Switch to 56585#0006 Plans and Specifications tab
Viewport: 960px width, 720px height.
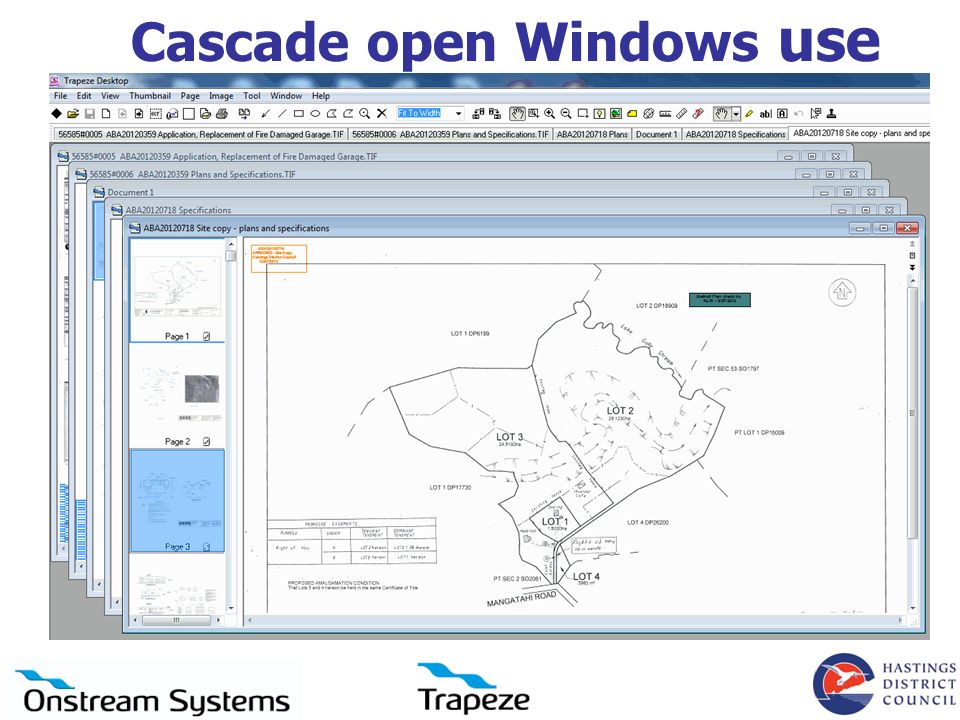450,134
